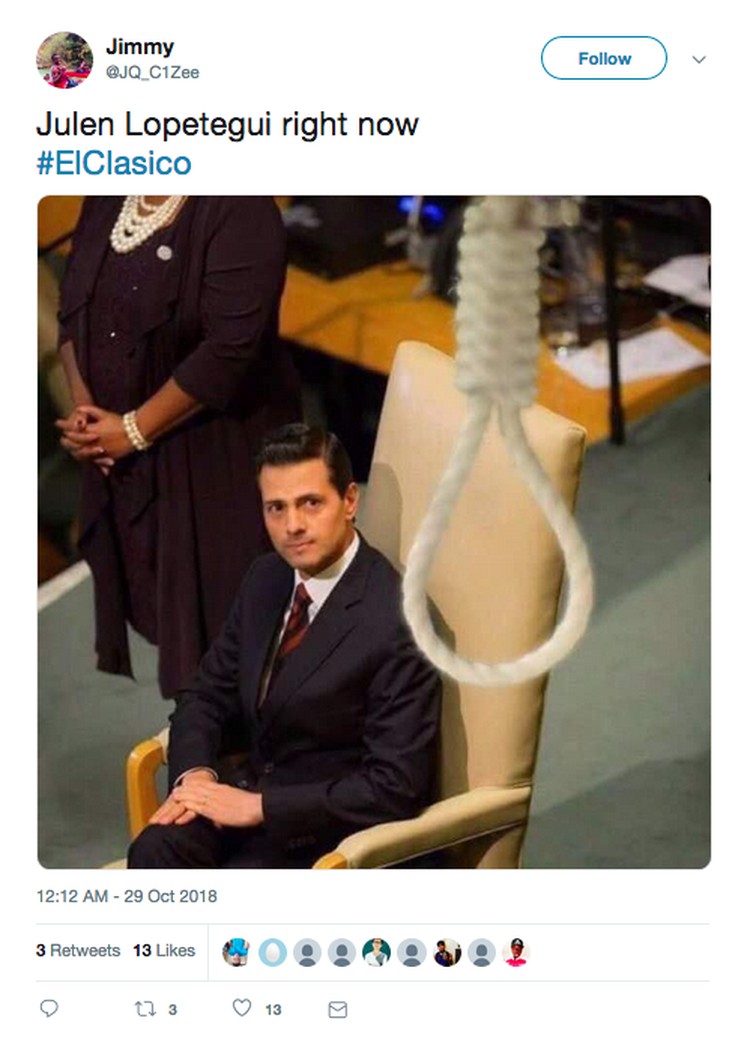The image size is (750, 1045).
Task: Select the egg-shaped default avatar liker
Action: [272, 952]
